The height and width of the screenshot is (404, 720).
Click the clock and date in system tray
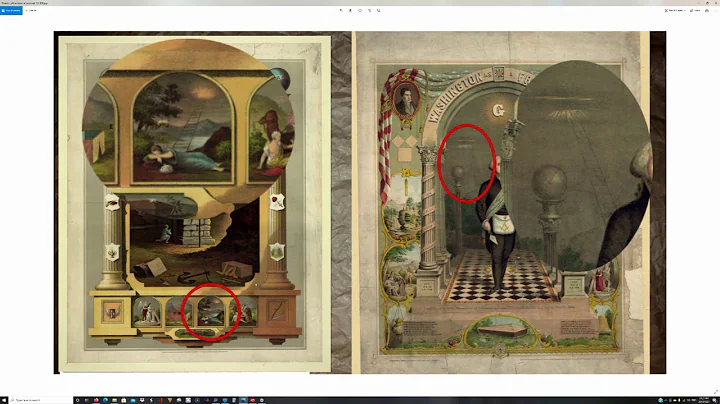[704, 400]
